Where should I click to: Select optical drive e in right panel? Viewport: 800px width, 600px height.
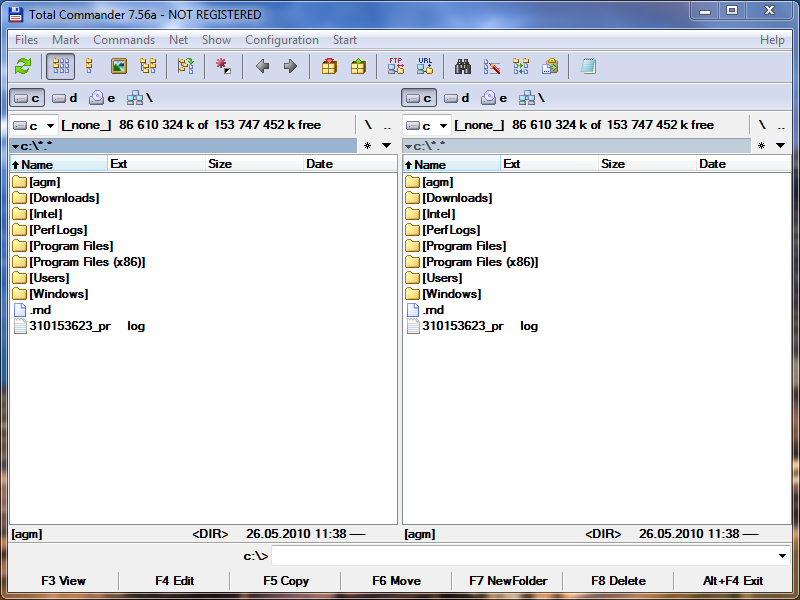pyautogui.click(x=493, y=98)
